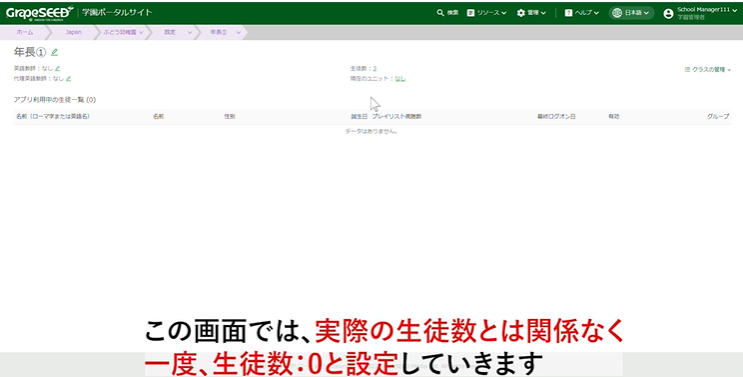Sort by 名前 column header

click(158, 116)
